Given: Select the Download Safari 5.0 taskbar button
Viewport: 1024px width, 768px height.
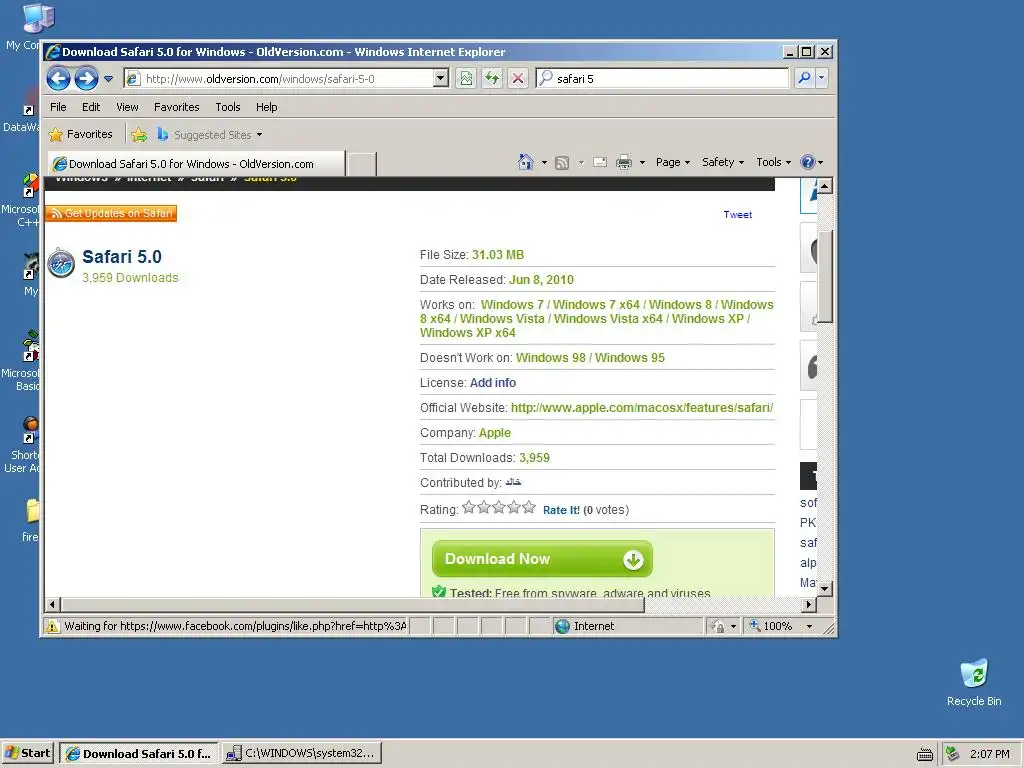Looking at the screenshot, I should tap(138, 754).
